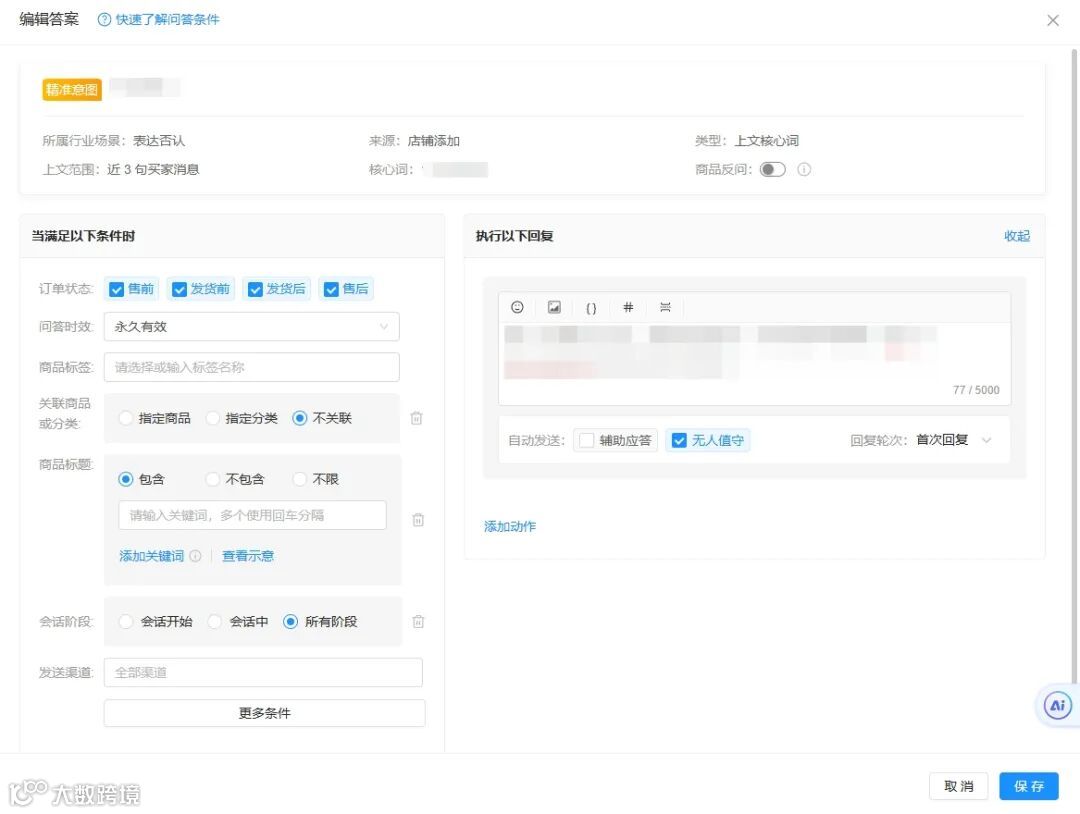1080x814 pixels.
Task: Click the 取消 button
Action: [958, 786]
